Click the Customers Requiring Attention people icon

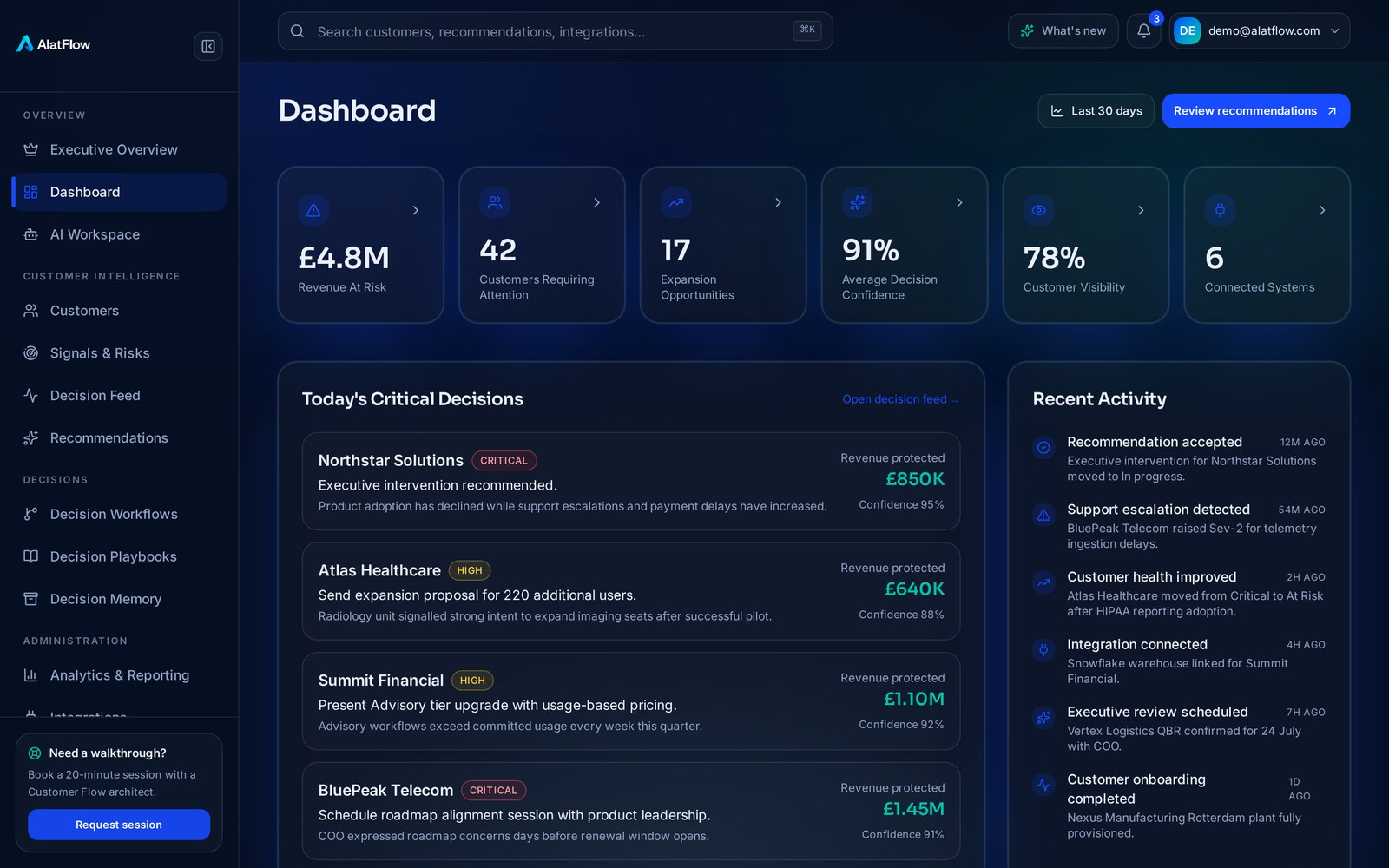(x=495, y=202)
